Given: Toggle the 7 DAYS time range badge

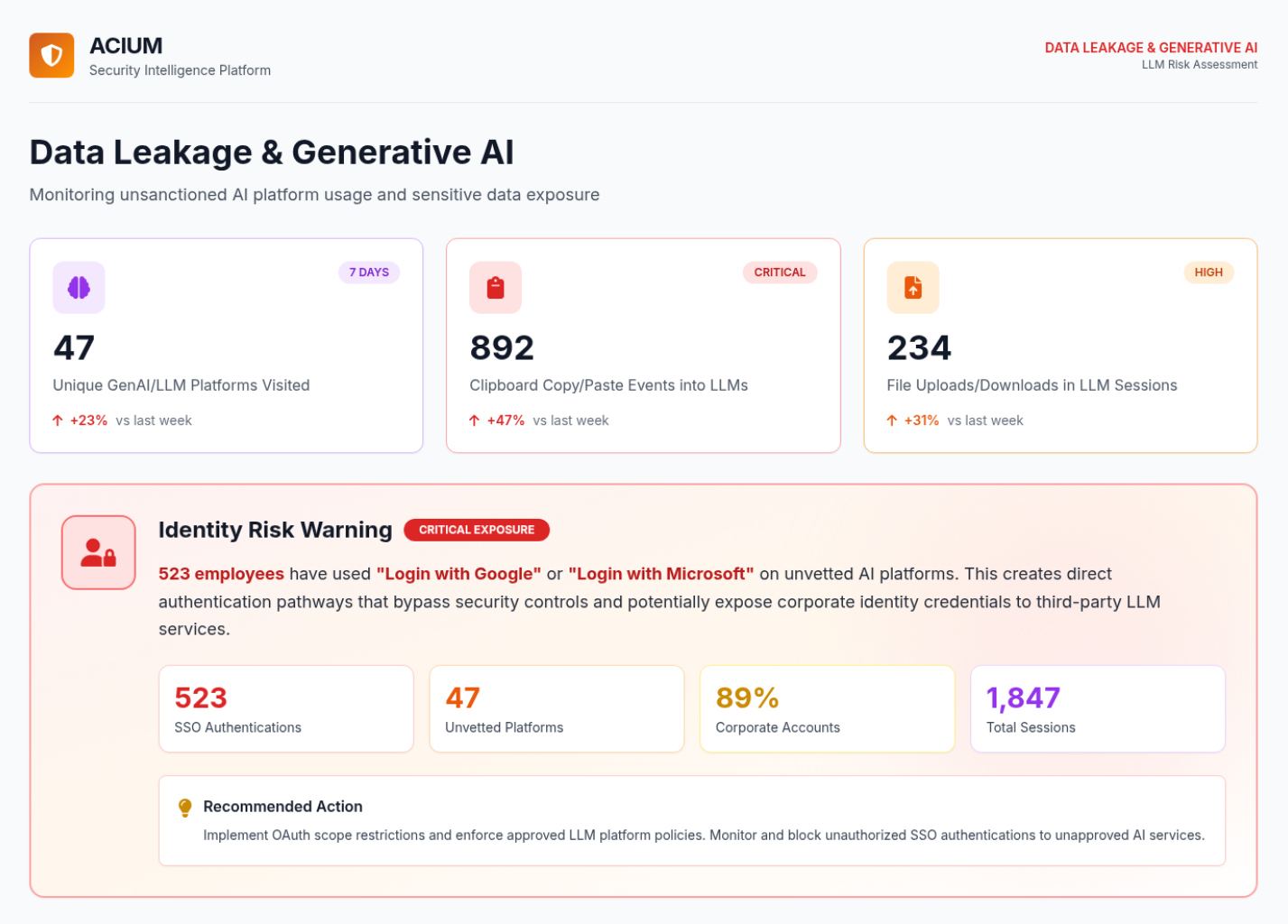Looking at the screenshot, I should point(369,272).
